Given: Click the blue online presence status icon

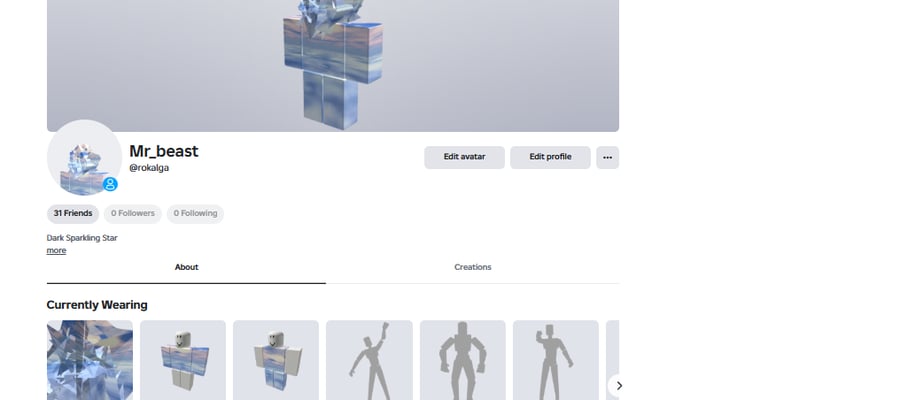Looking at the screenshot, I should coord(110,184).
